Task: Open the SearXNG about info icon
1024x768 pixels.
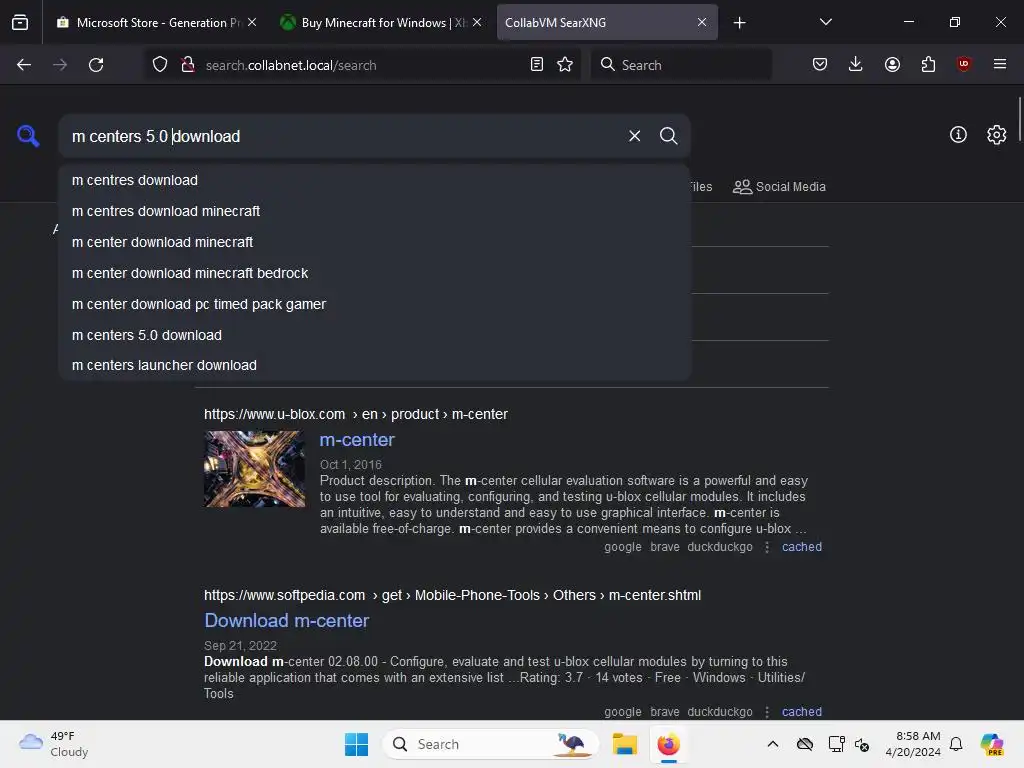Action: (x=958, y=135)
